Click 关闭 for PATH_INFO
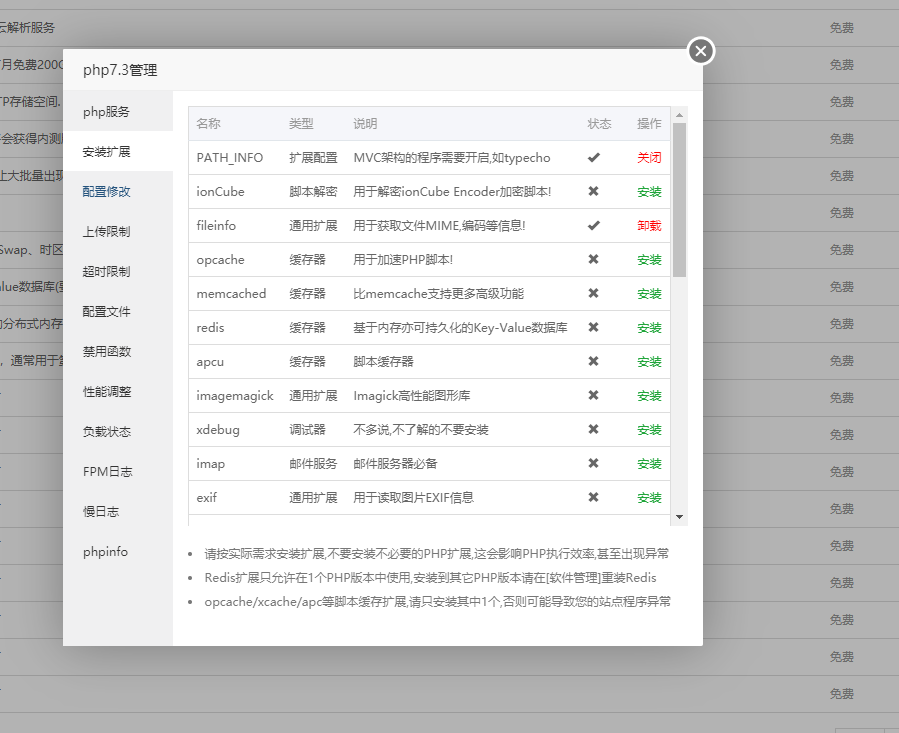This screenshot has height=733, width=899. 649,158
